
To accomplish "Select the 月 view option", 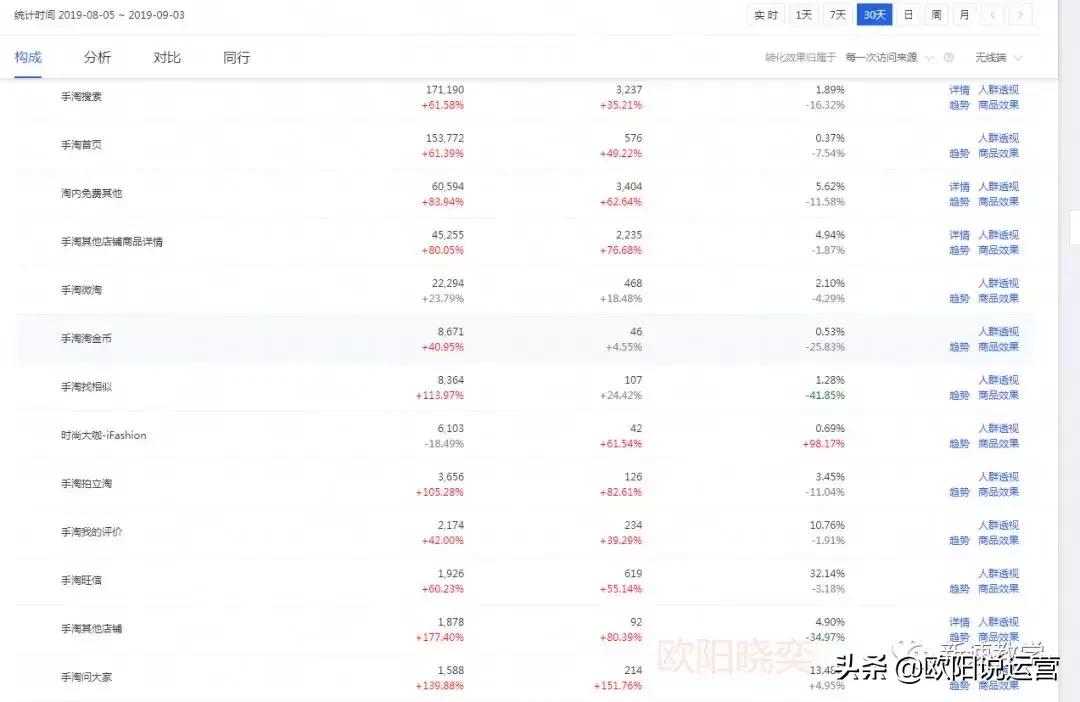I will pyautogui.click(x=963, y=15).
